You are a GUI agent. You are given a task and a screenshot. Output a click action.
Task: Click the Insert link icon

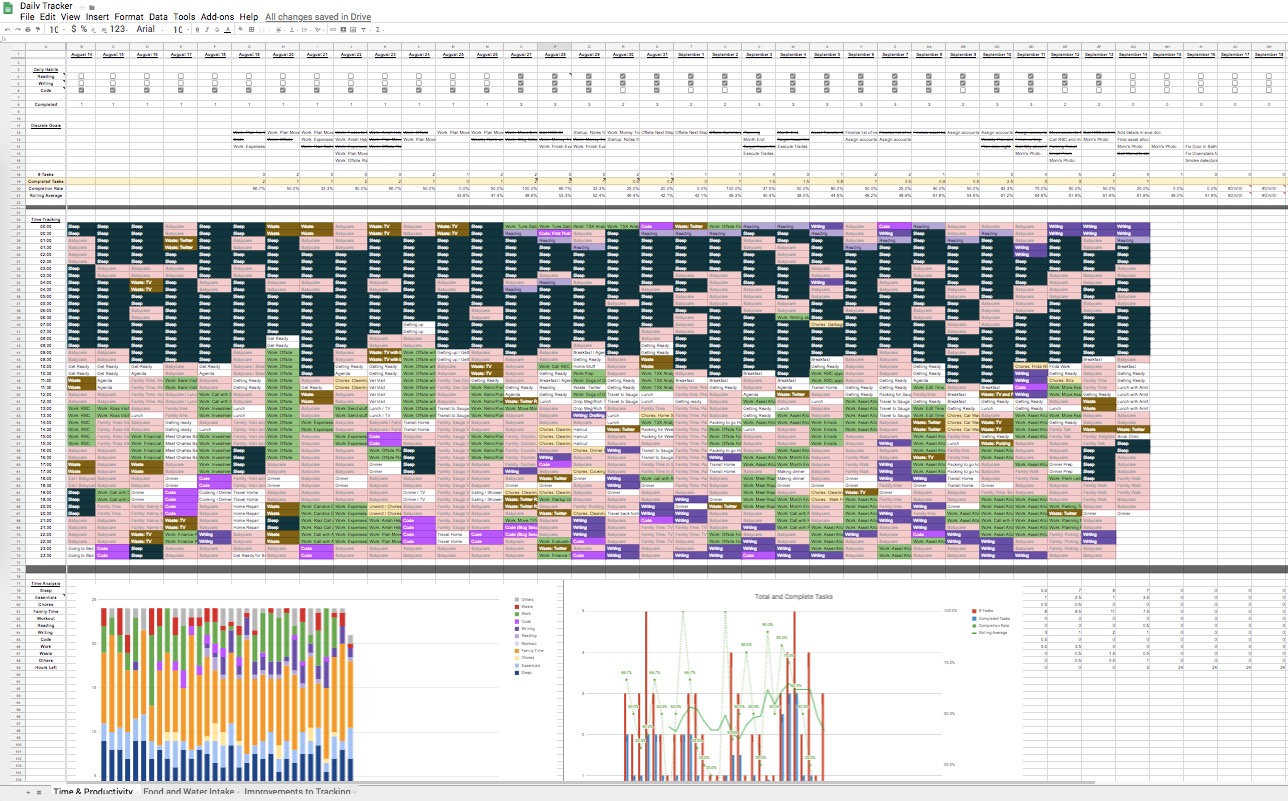tap(333, 30)
